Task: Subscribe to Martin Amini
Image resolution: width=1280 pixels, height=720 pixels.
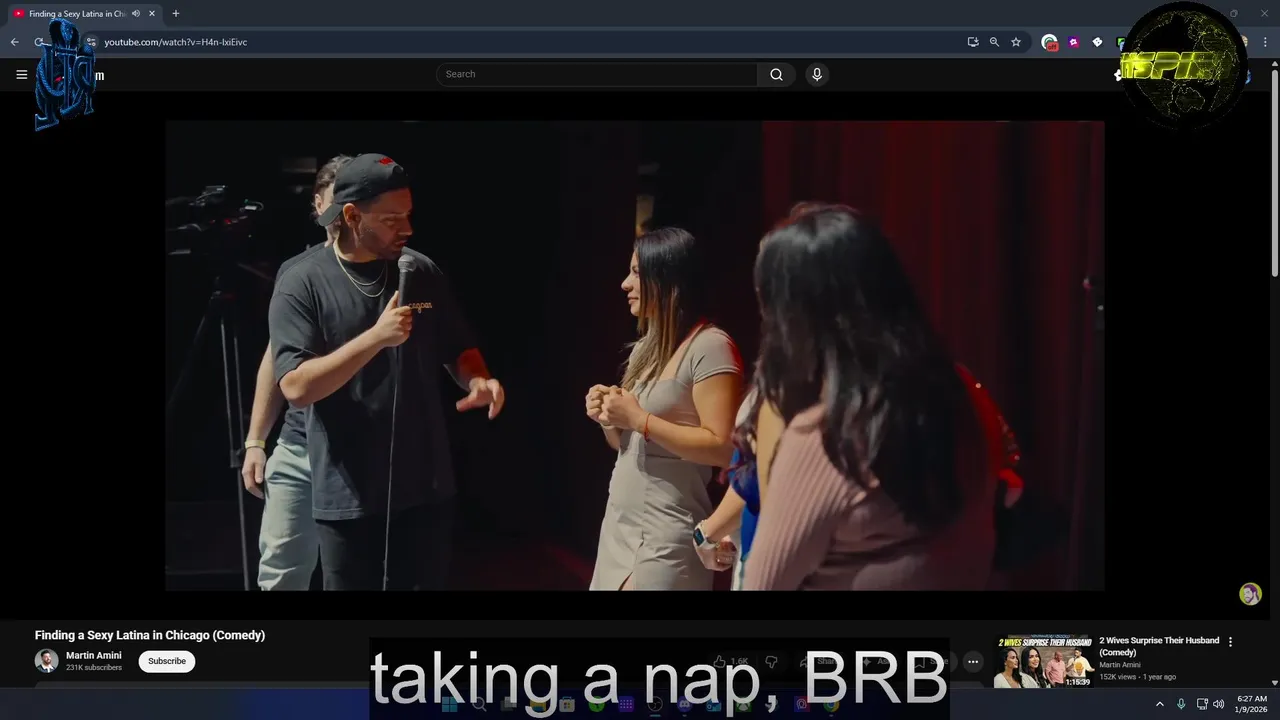Action: click(x=167, y=661)
